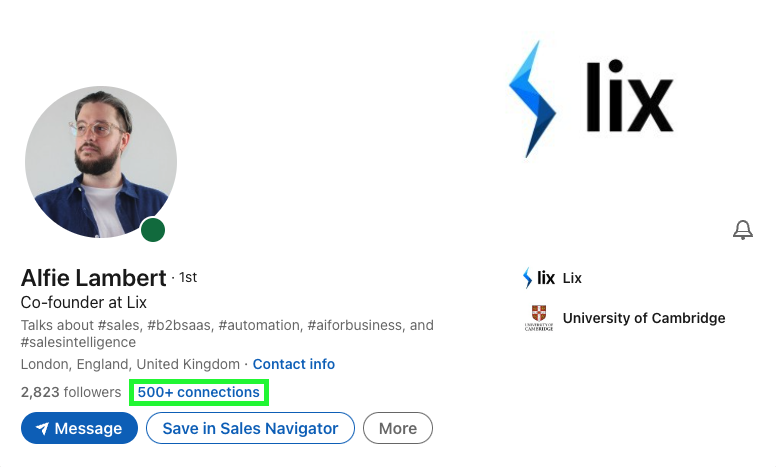Image resolution: width=776 pixels, height=467 pixels.
Task: Open Alfie Lambert's profile photo
Action: tap(100, 161)
